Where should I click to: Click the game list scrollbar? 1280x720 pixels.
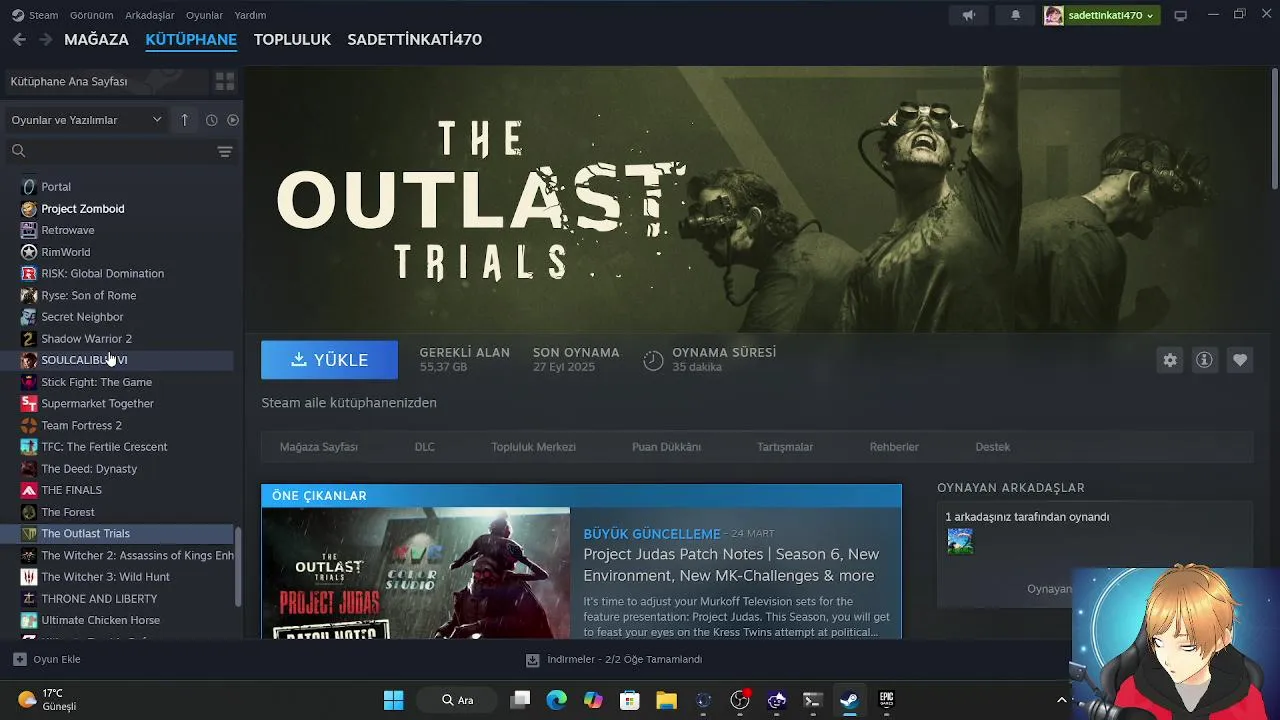[x=238, y=567]
